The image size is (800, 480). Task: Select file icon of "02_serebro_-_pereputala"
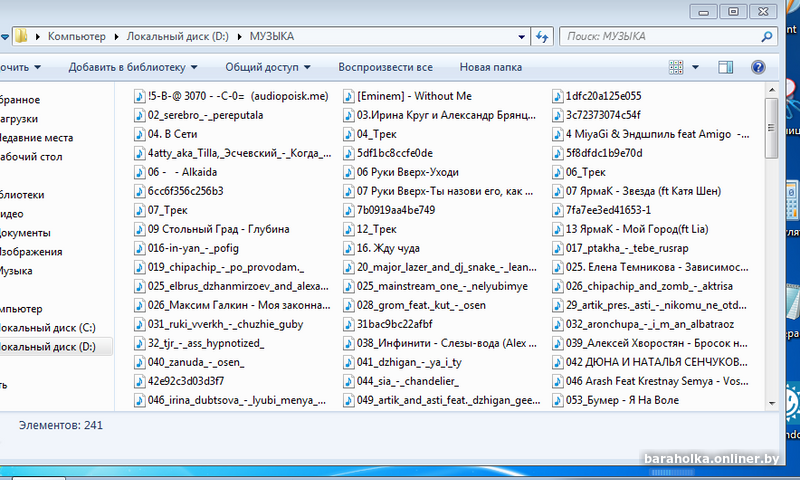139,115
